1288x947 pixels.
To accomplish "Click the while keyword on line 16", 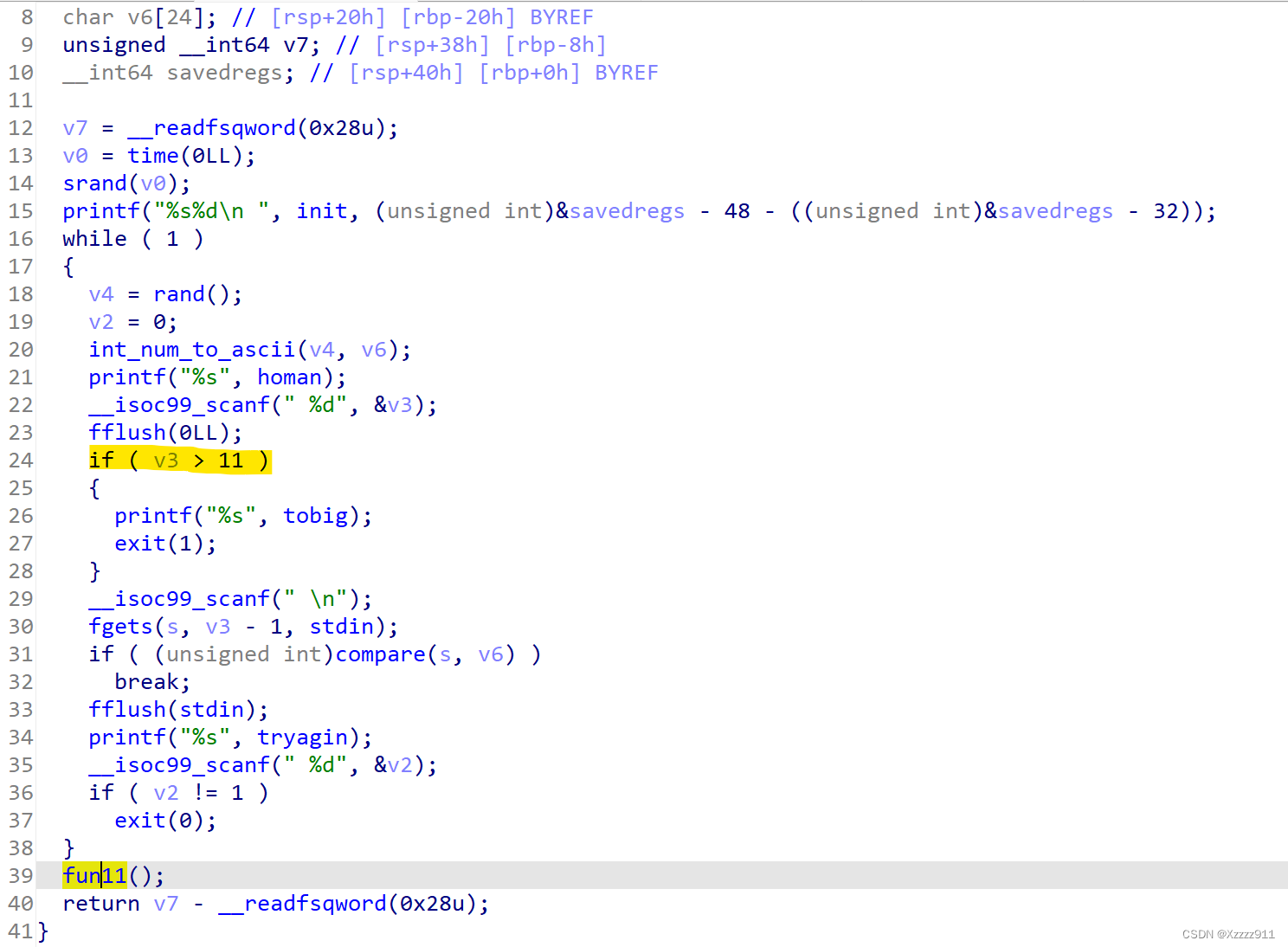I will (94, 239).
